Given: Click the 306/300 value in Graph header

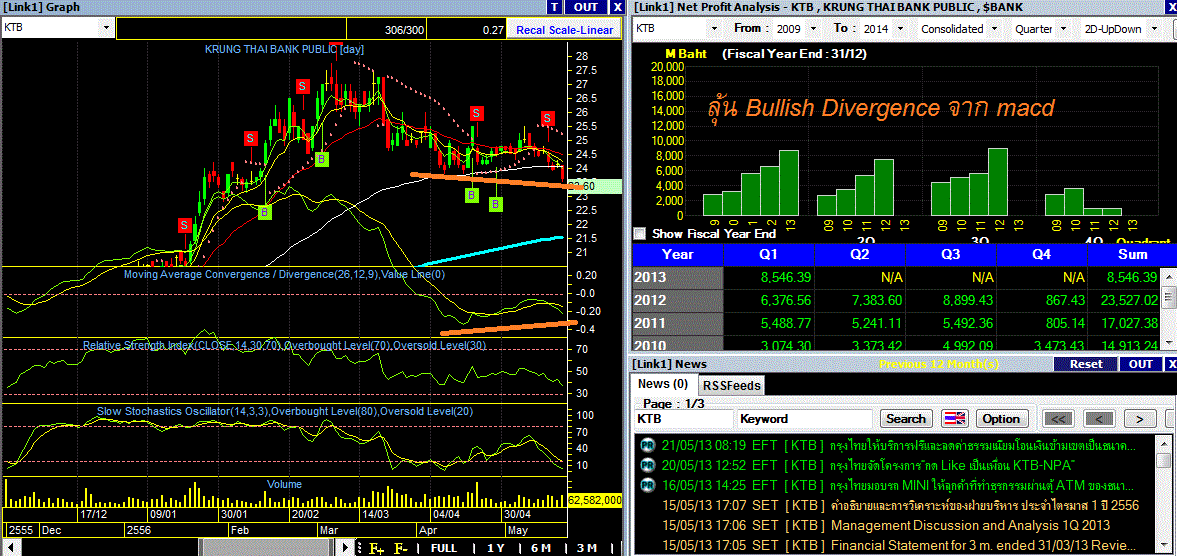Looking at the screenshot, I should [x=404, y=30].
